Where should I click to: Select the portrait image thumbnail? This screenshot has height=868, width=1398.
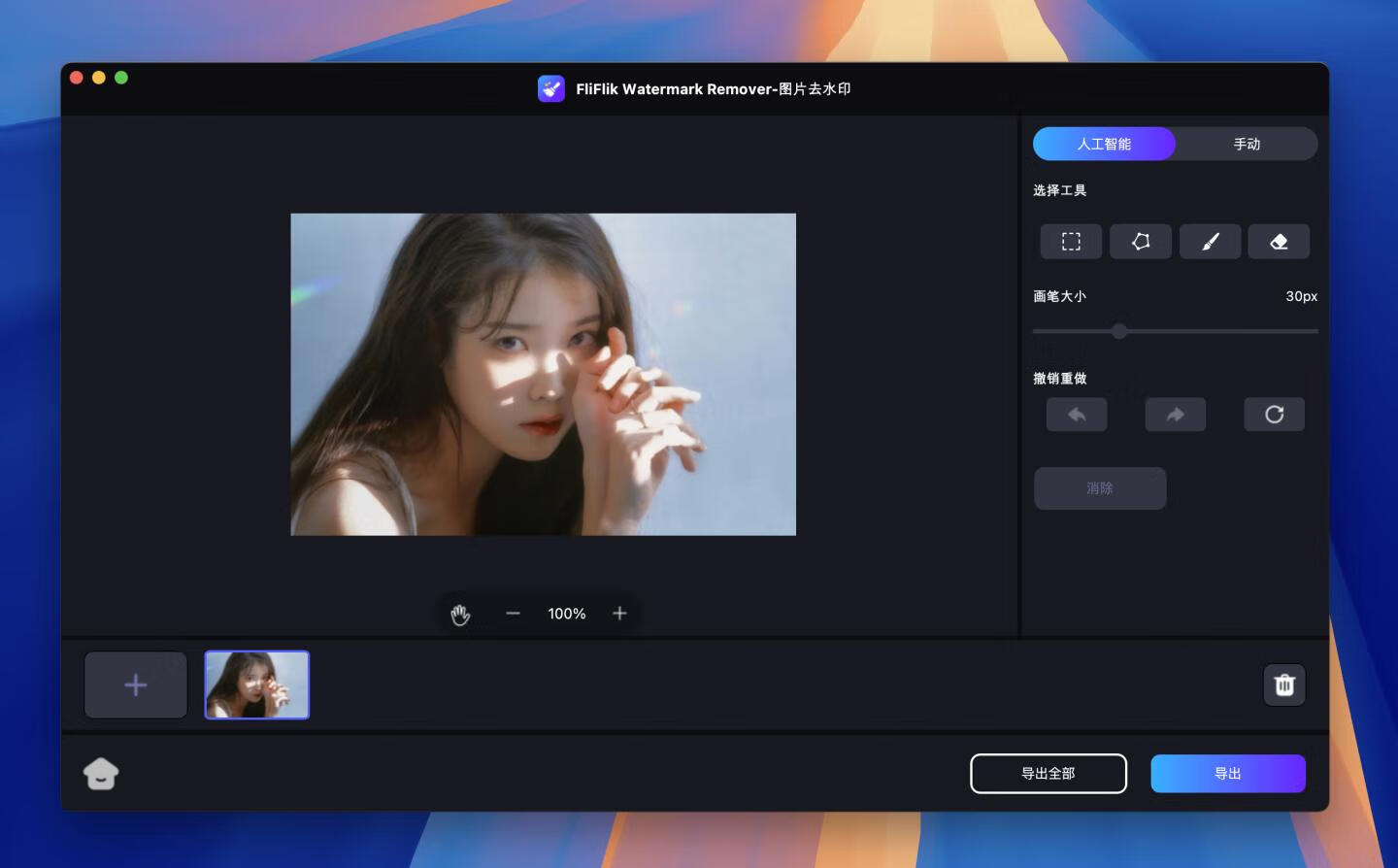[x=256, y=684]
